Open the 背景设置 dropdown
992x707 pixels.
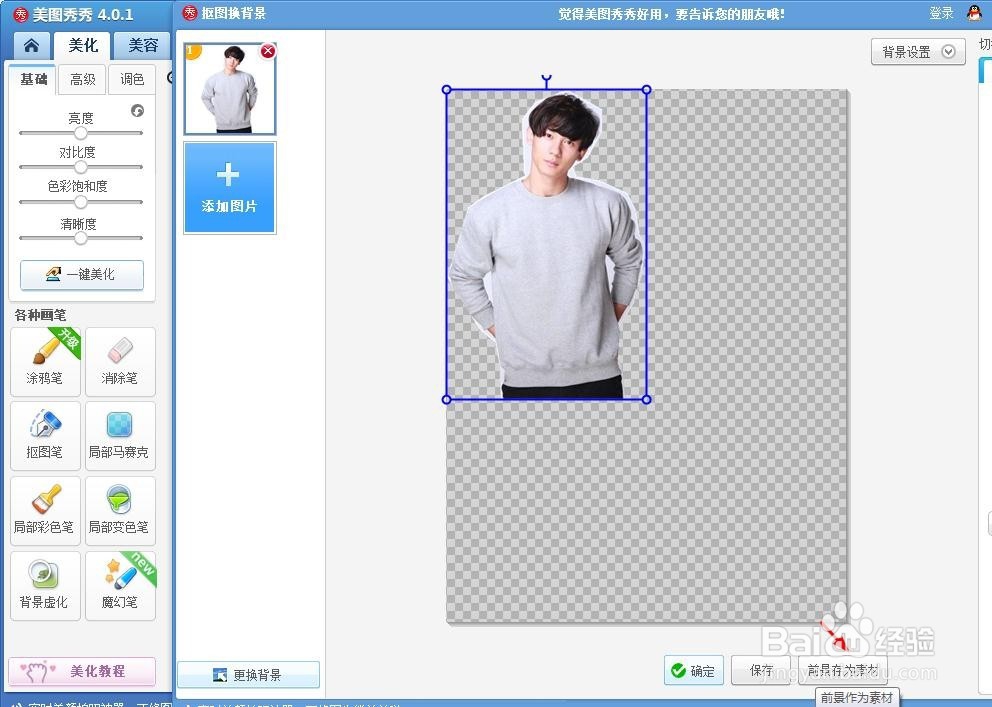pos(919,52)
